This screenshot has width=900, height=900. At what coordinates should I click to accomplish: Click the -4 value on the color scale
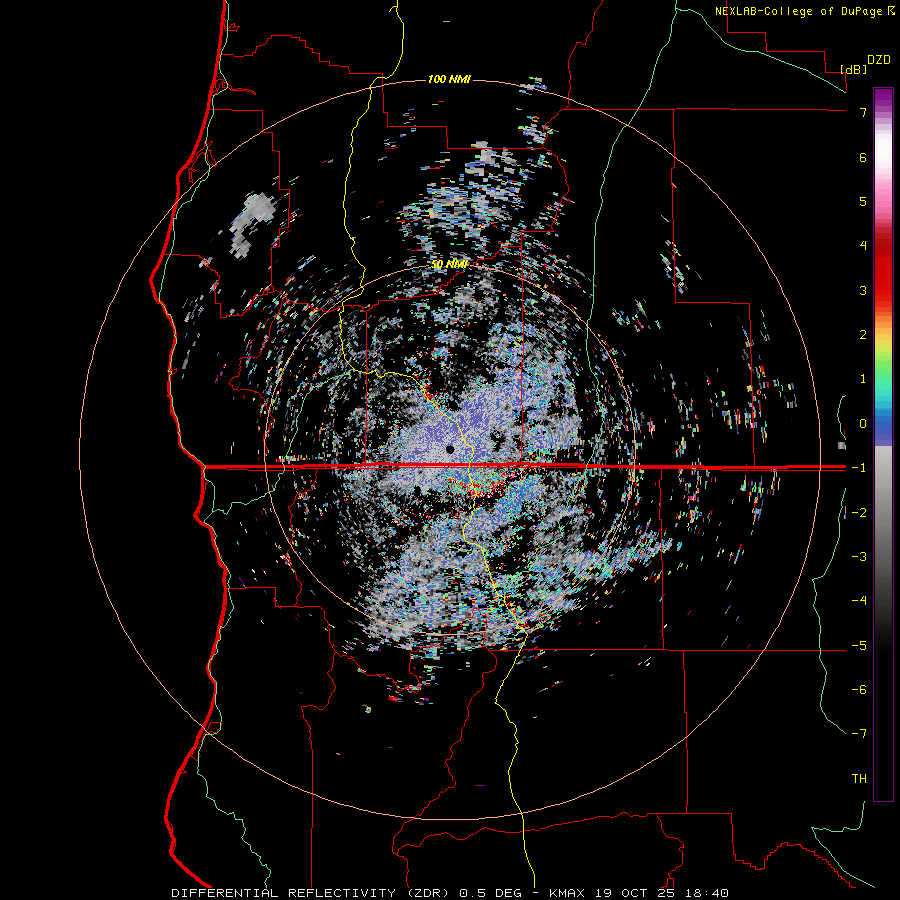tap(859, 601)
